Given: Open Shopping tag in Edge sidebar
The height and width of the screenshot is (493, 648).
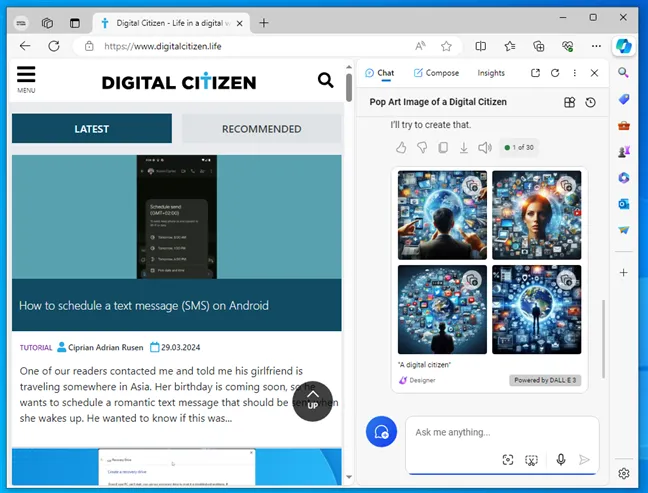Looking at the screenshot, I should [623, 99].
